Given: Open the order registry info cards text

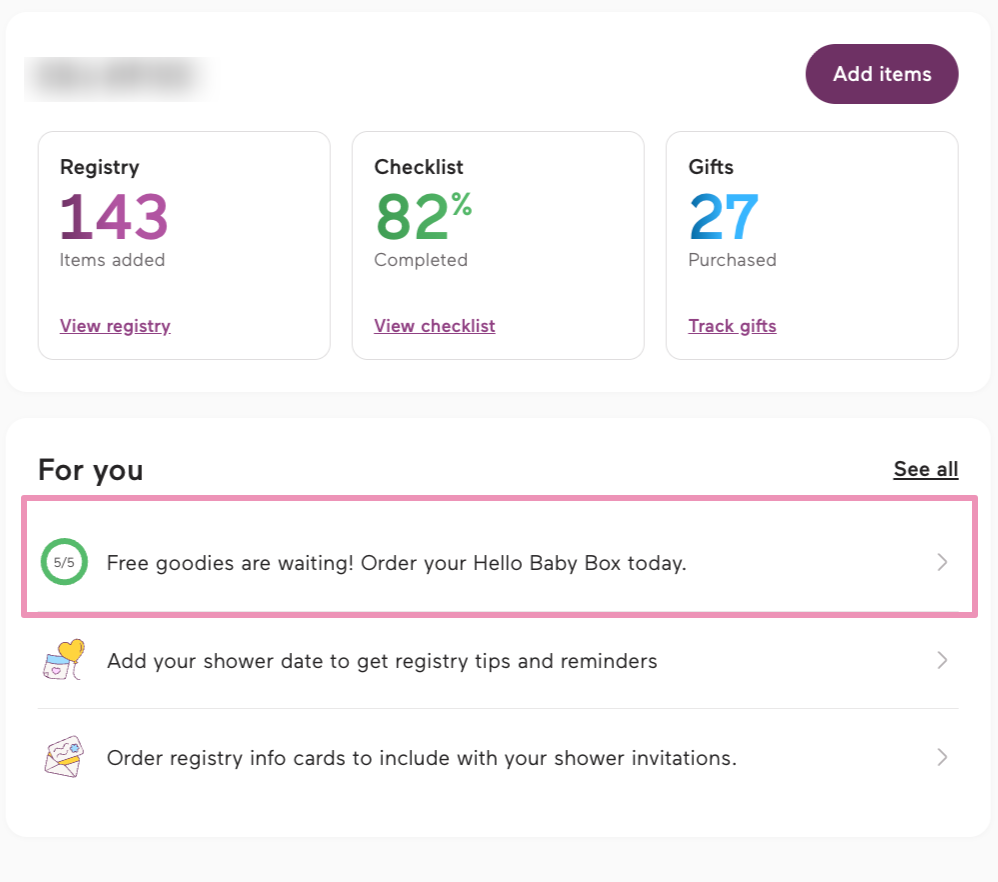Looking at the screenshot, I should coord(421,758).
